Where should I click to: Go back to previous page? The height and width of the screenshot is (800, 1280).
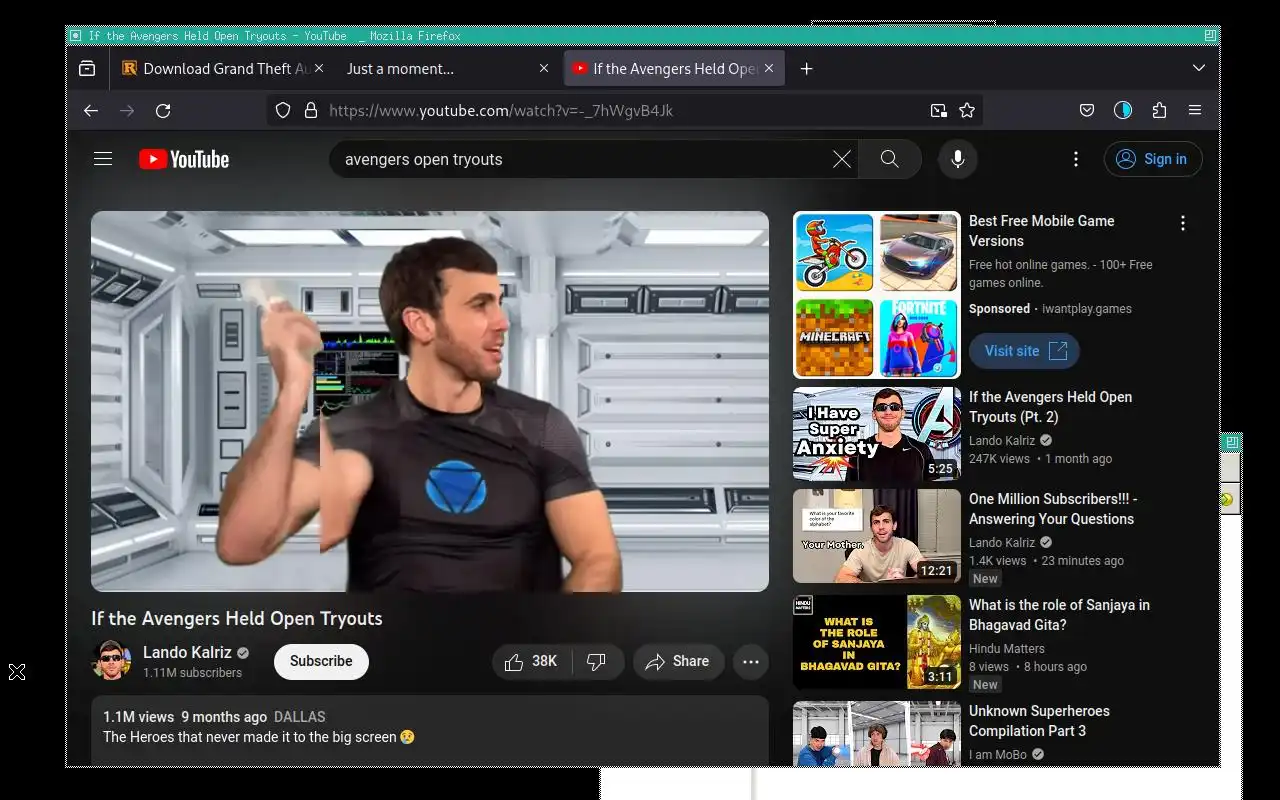point(91,111)
